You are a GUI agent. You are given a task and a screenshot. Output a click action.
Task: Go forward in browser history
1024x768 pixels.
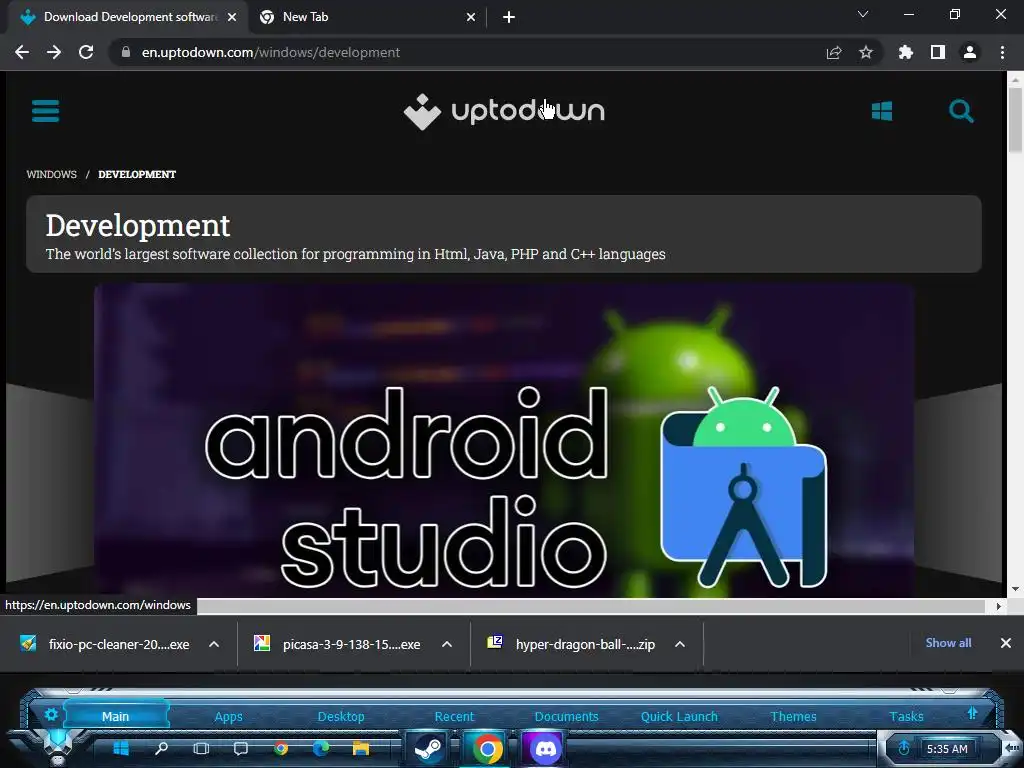tap(54, 52)
